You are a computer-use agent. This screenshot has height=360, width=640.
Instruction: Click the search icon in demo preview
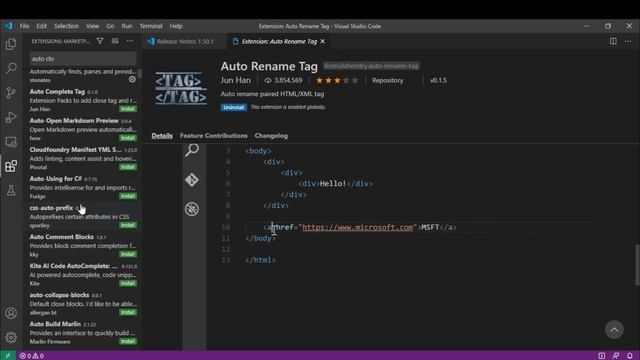[192, 150]
